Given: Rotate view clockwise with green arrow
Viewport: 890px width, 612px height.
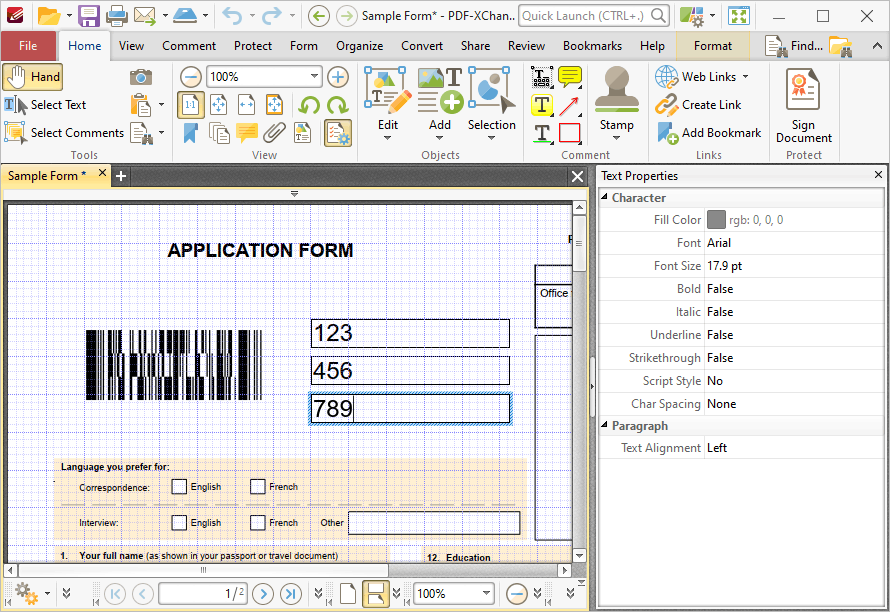Looking at the screenshot, I should click(338, 106).
